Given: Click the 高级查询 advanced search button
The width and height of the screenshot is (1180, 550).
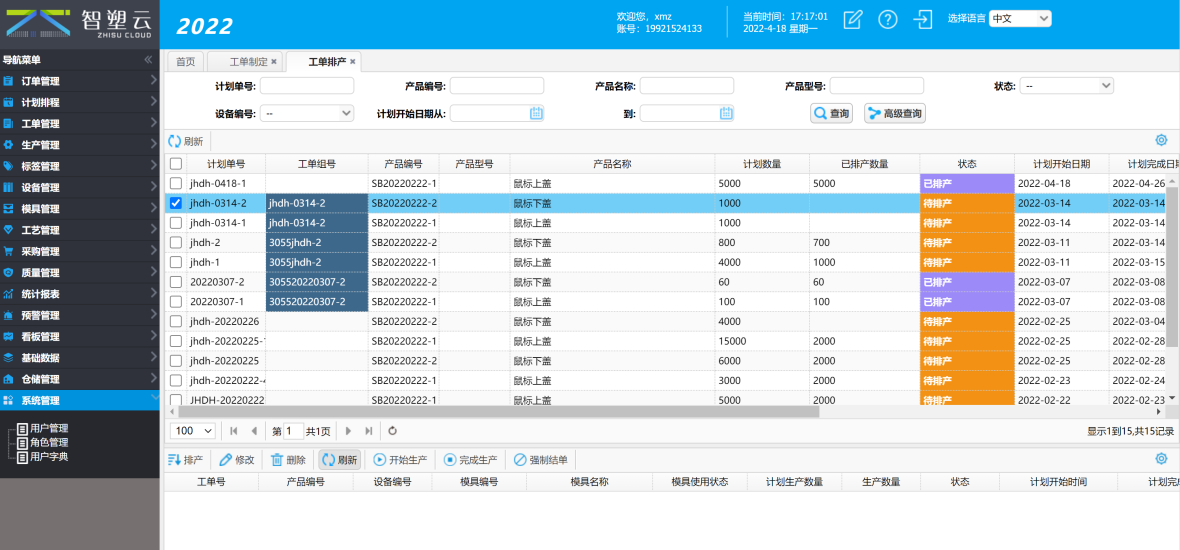Looking at the screenshot, I should 896,114.
